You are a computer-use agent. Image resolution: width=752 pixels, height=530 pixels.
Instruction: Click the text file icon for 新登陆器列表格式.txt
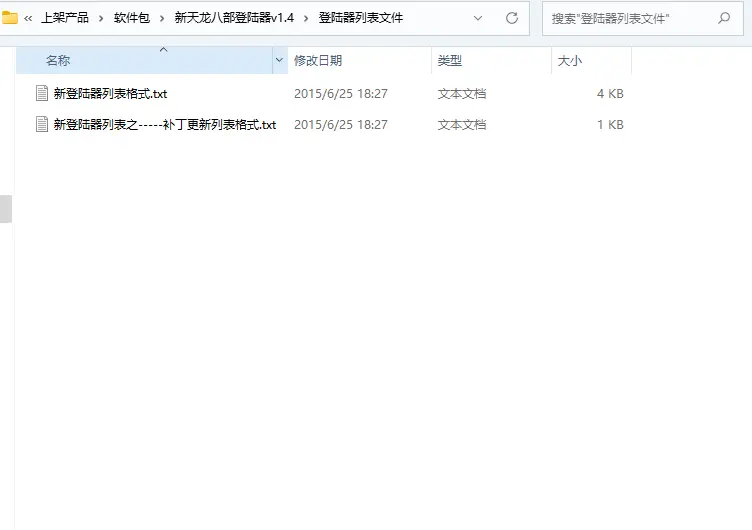coord(42,94)
